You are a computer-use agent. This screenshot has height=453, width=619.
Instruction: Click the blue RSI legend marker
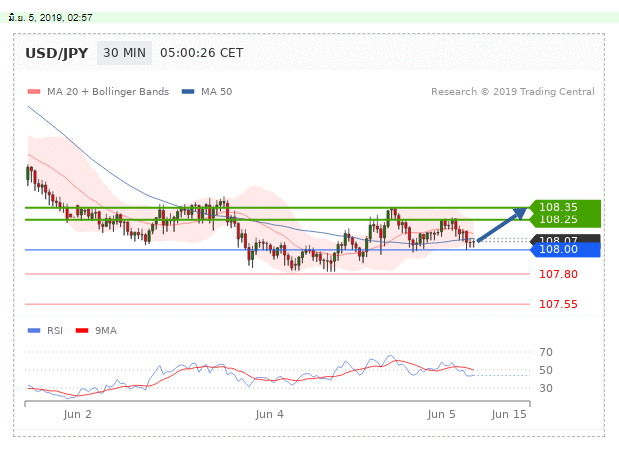pos(33,329)
